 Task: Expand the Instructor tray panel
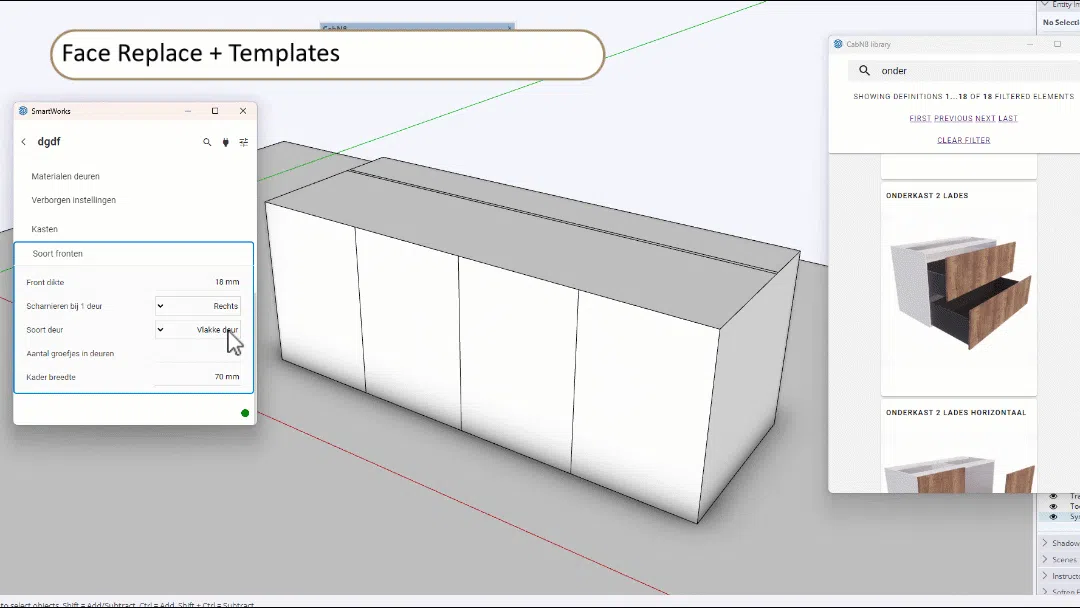point(1045,576)
